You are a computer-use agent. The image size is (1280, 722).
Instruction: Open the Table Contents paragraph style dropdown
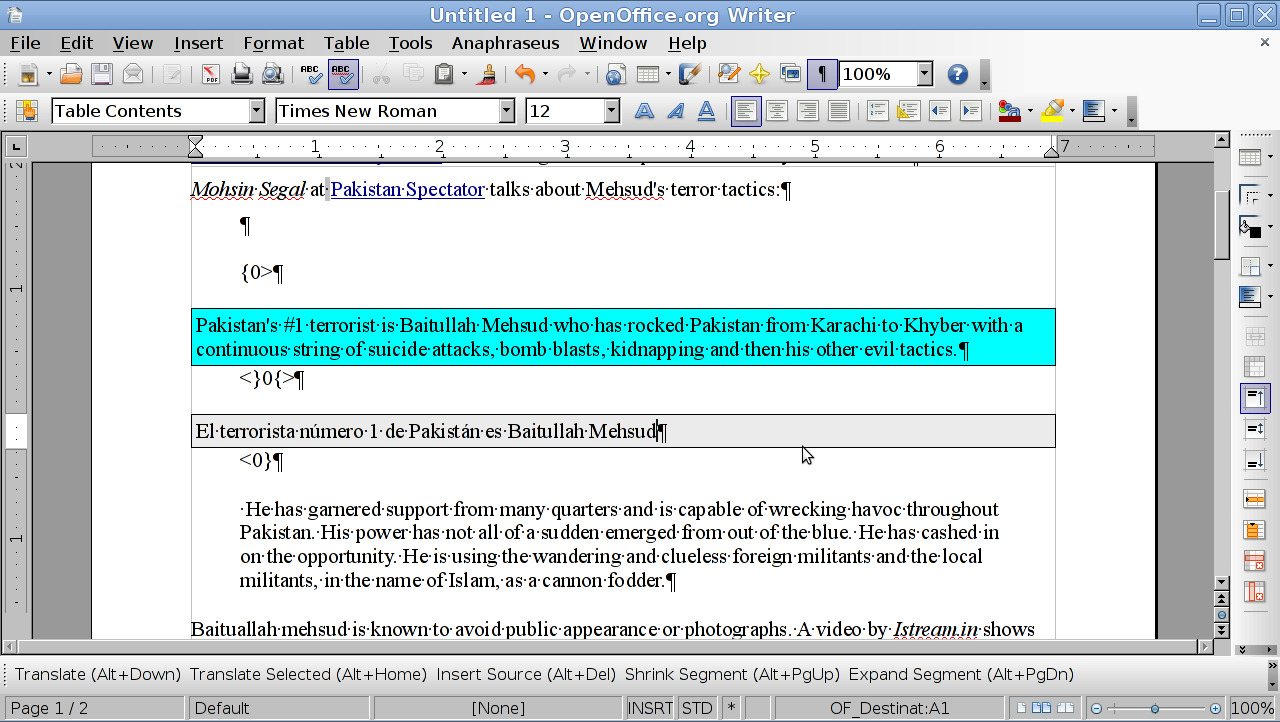256,111
